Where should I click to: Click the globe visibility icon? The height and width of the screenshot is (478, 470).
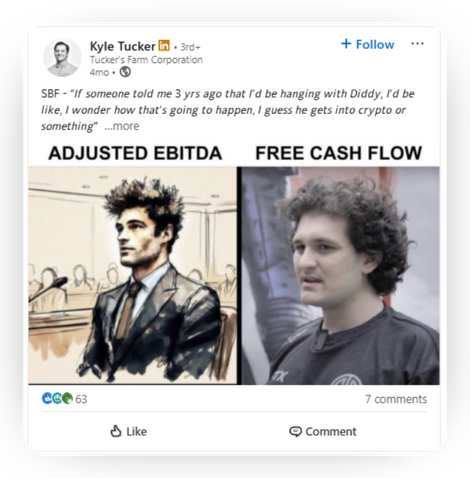125,72
